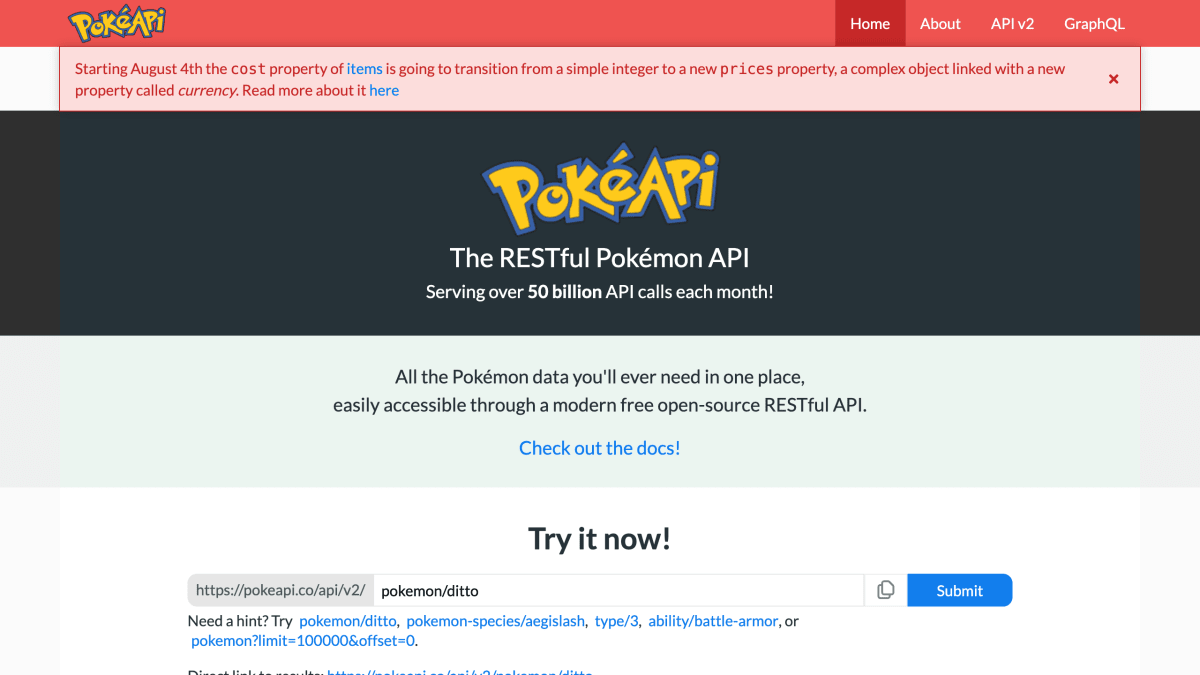Try the pokemon?limit=100000&offset=0 hint link
Viewport: 1200px width, 675px height.
click(x=303, y=641)
